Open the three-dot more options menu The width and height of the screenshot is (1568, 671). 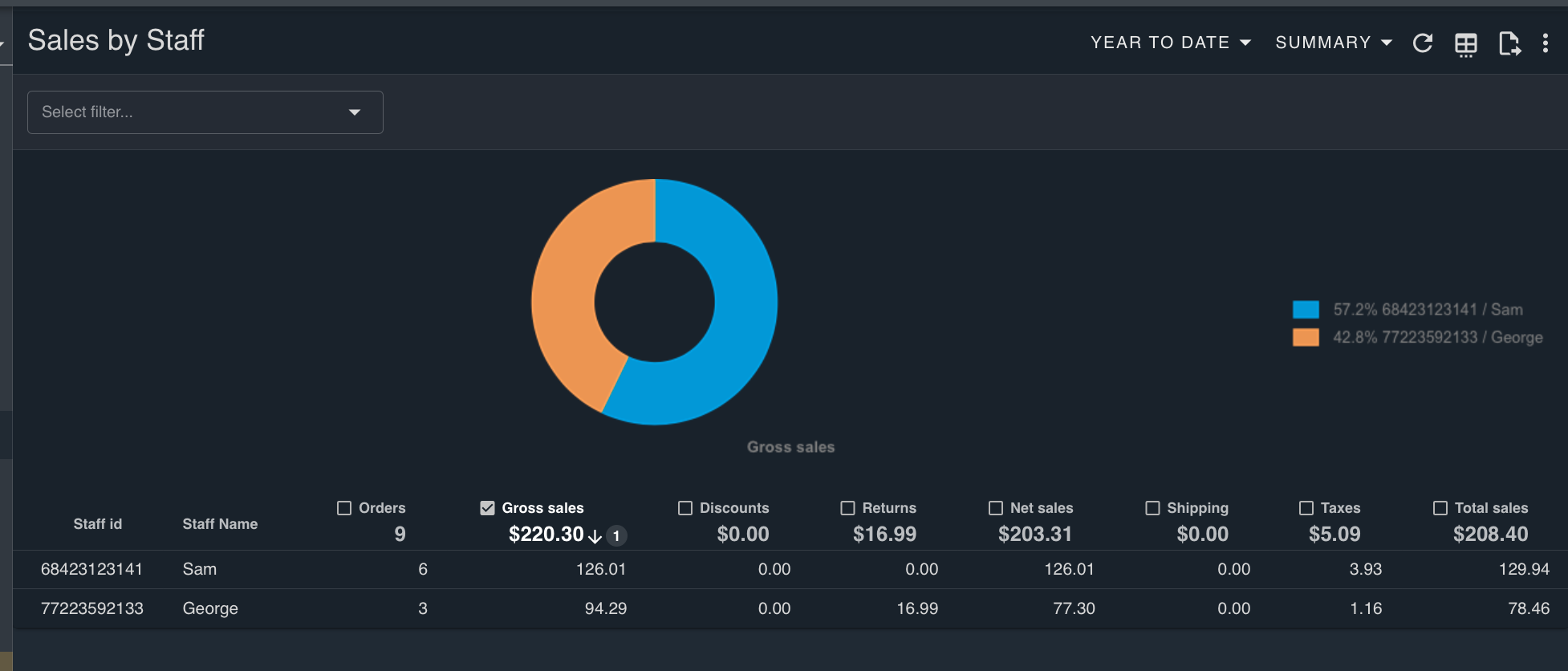click(x=1545, y=43)
